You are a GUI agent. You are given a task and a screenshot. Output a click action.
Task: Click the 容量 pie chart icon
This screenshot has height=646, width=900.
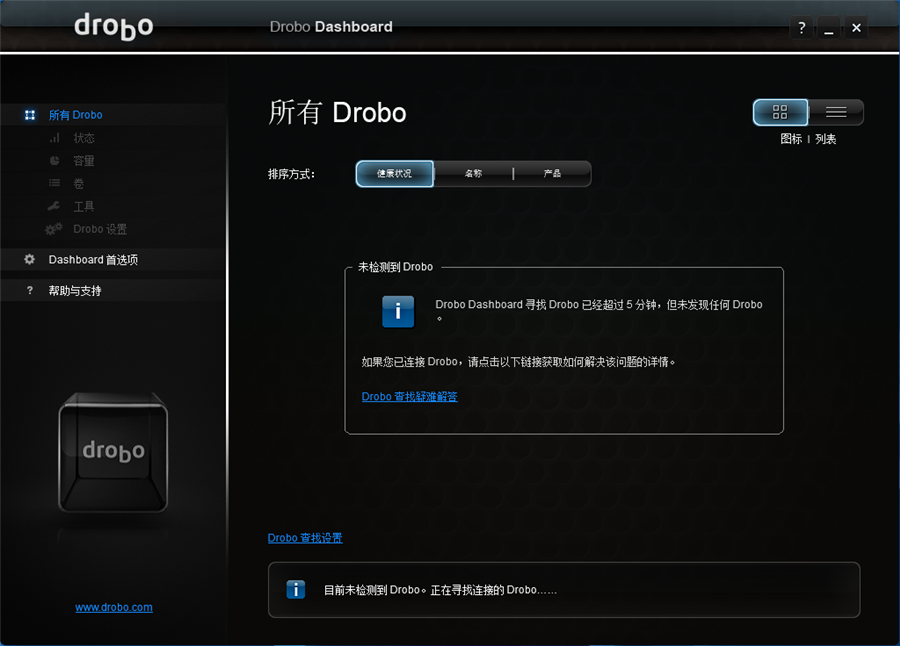54,161
